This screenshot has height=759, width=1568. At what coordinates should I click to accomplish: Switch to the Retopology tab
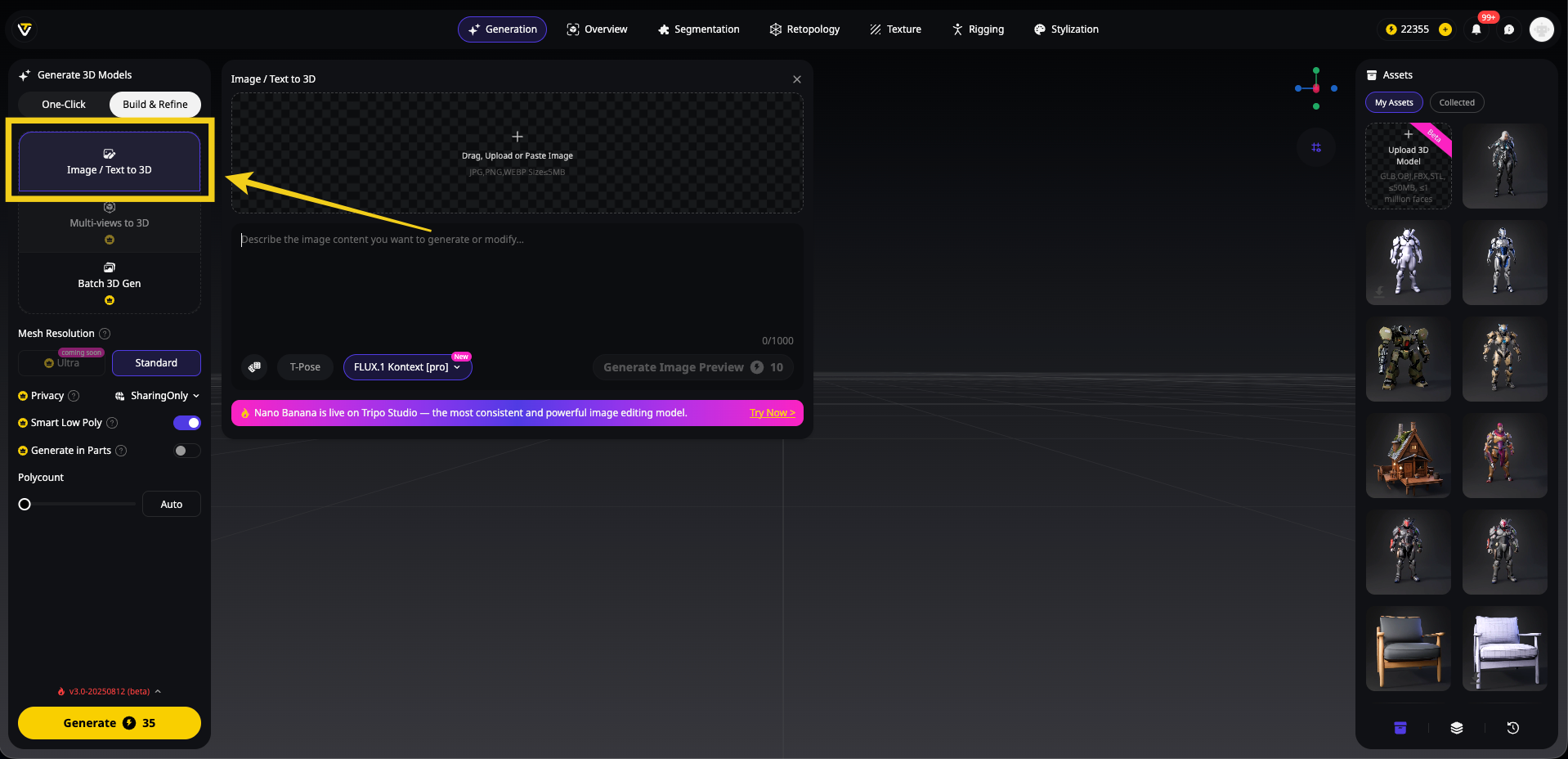tap(804, 29)
